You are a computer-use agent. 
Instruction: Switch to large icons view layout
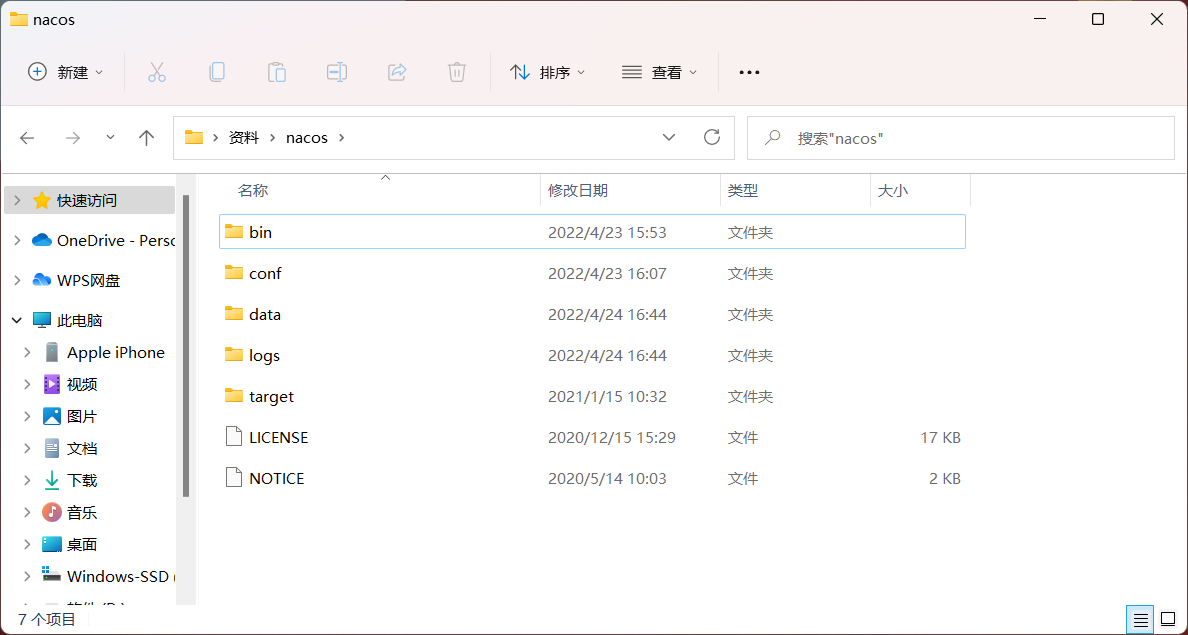pos(1168,620)
